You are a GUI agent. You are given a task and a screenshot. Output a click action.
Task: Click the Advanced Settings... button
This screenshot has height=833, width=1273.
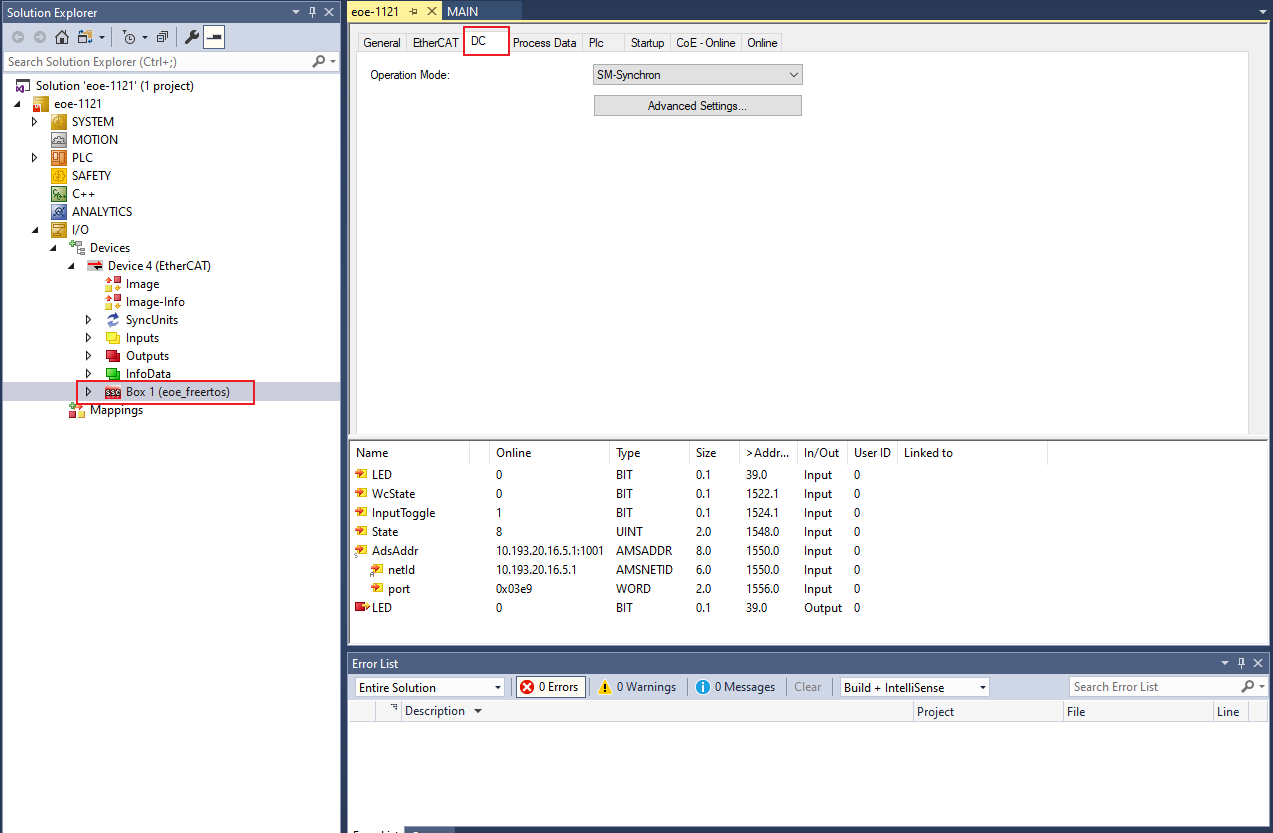[x=697, y=106]
